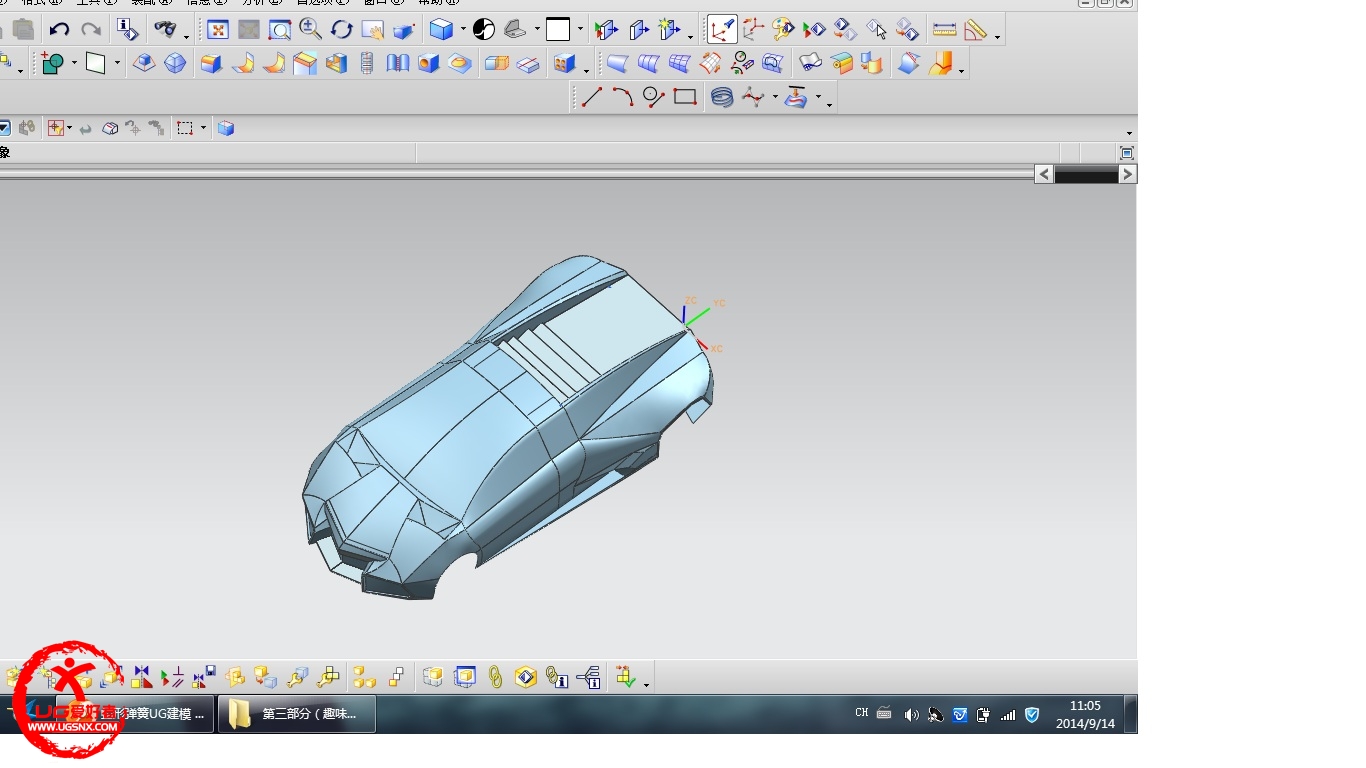Image resolution: width=1366 pixels, height=768 pixels.
Task: Click the thread cylinder icon
Action: (367, 64)
